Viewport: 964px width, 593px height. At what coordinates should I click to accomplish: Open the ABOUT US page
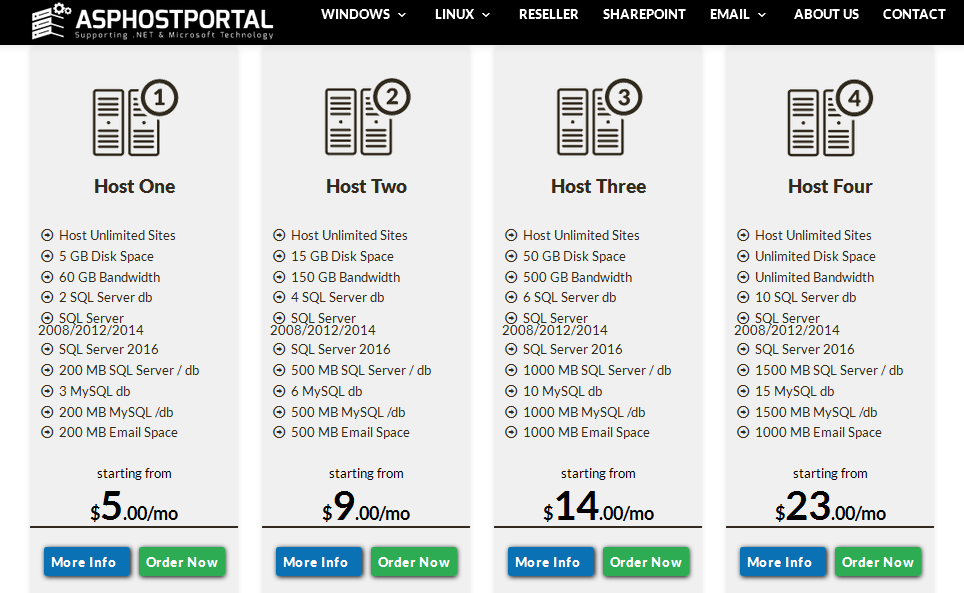coord(826,14)
